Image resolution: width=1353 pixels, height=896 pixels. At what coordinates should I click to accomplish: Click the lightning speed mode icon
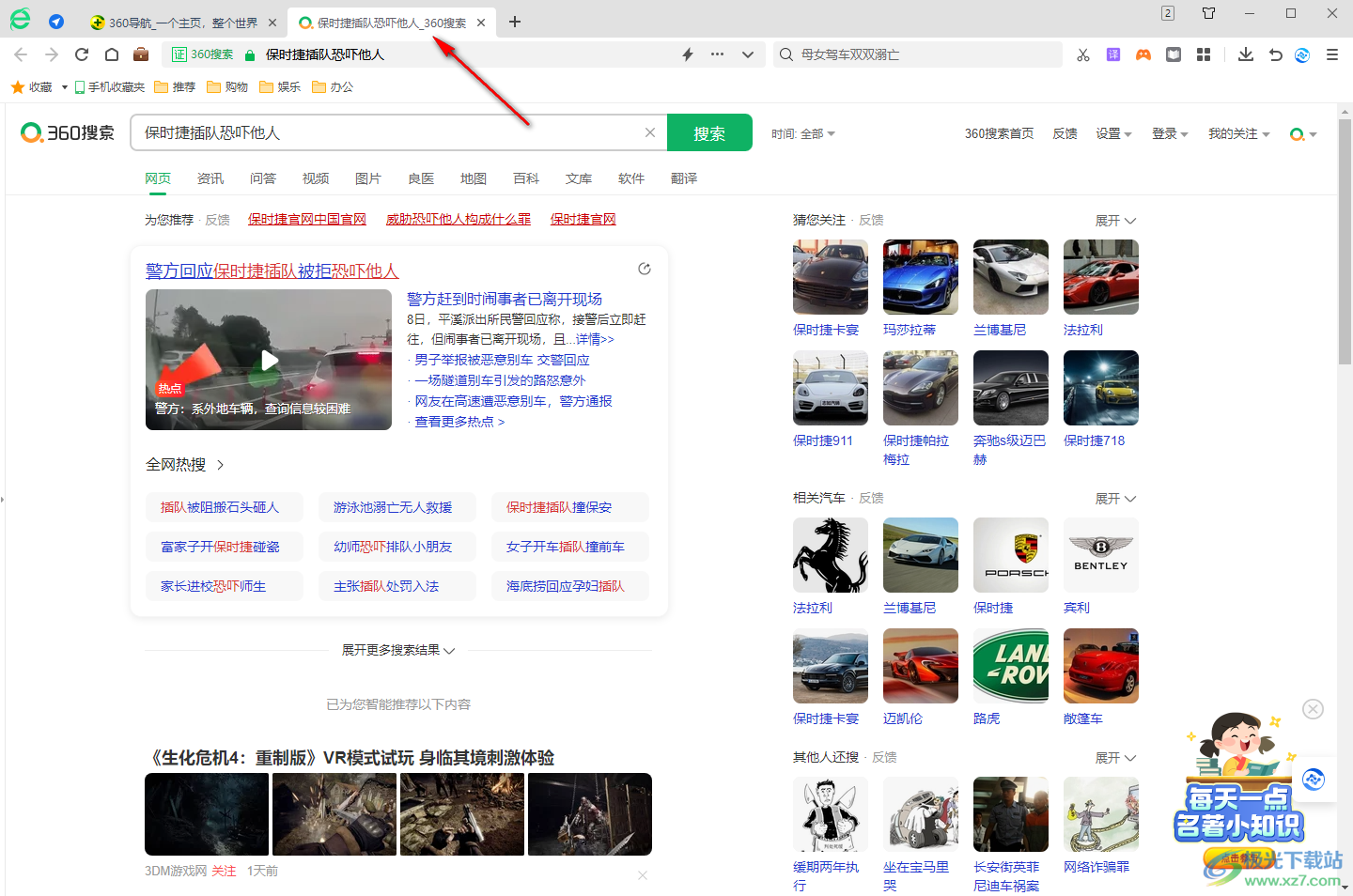tap(688, 54)
